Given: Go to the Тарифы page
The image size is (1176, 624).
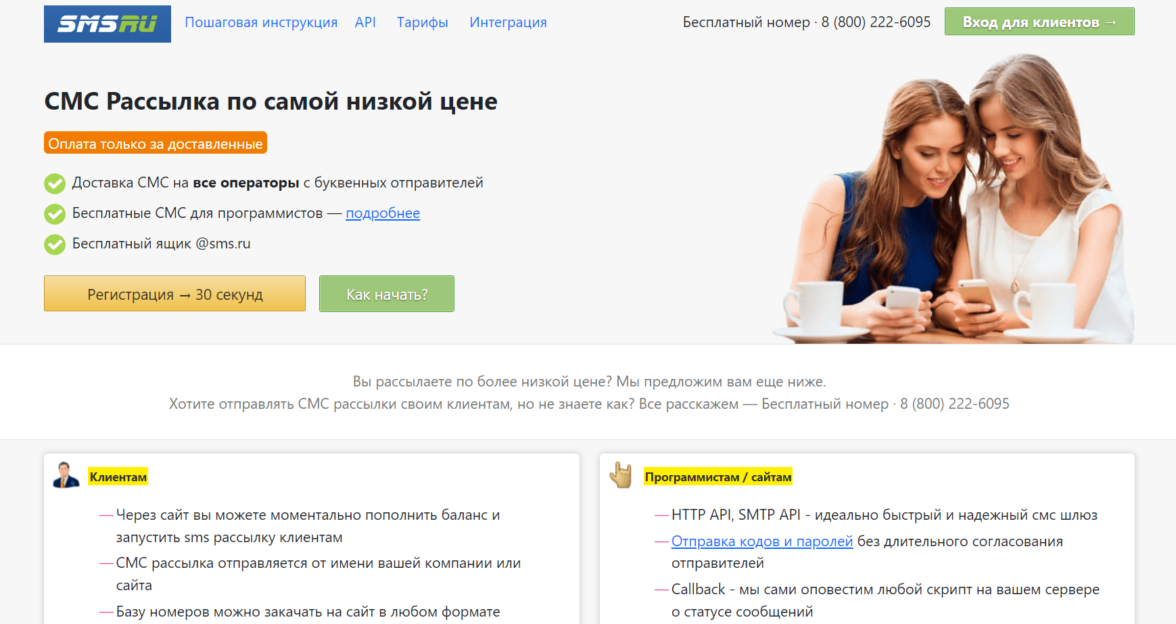Looking at the screenshot, I should 422,22.
